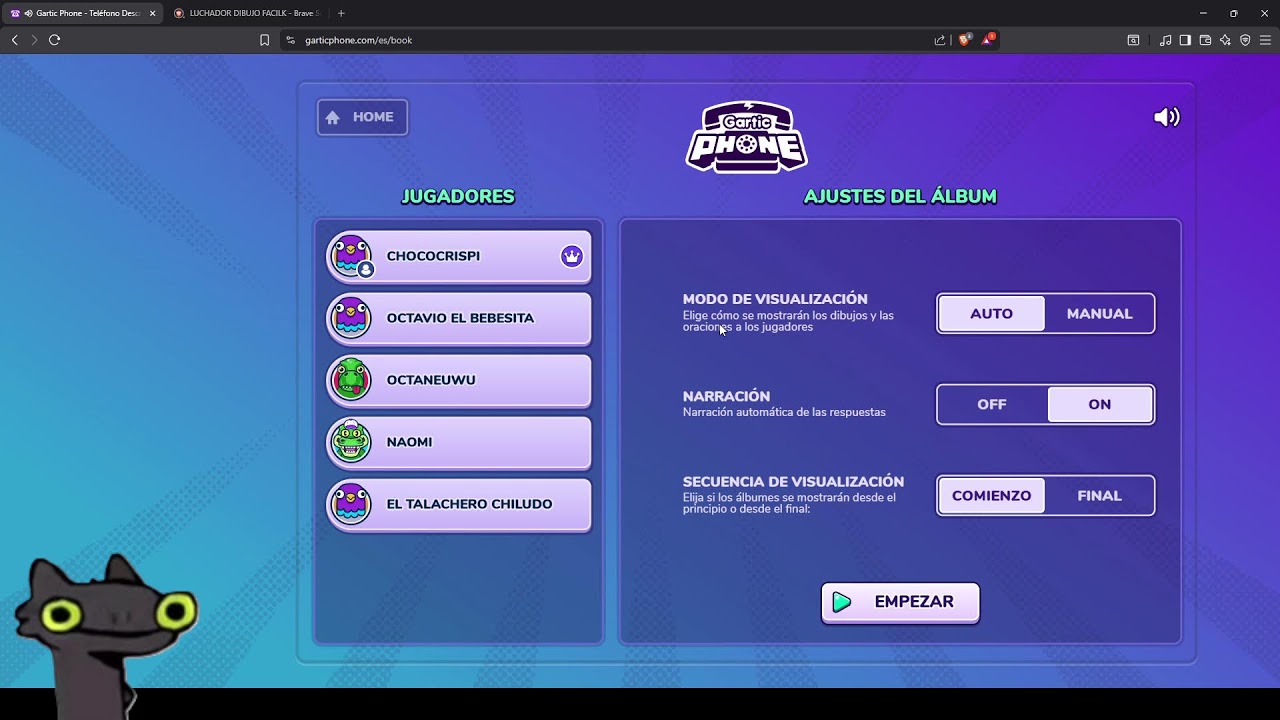Viewport: 1280px width, 720px height.
Task: Open Brave Wallet icon
Action: pyautogui.click(x=1205, y=40)
